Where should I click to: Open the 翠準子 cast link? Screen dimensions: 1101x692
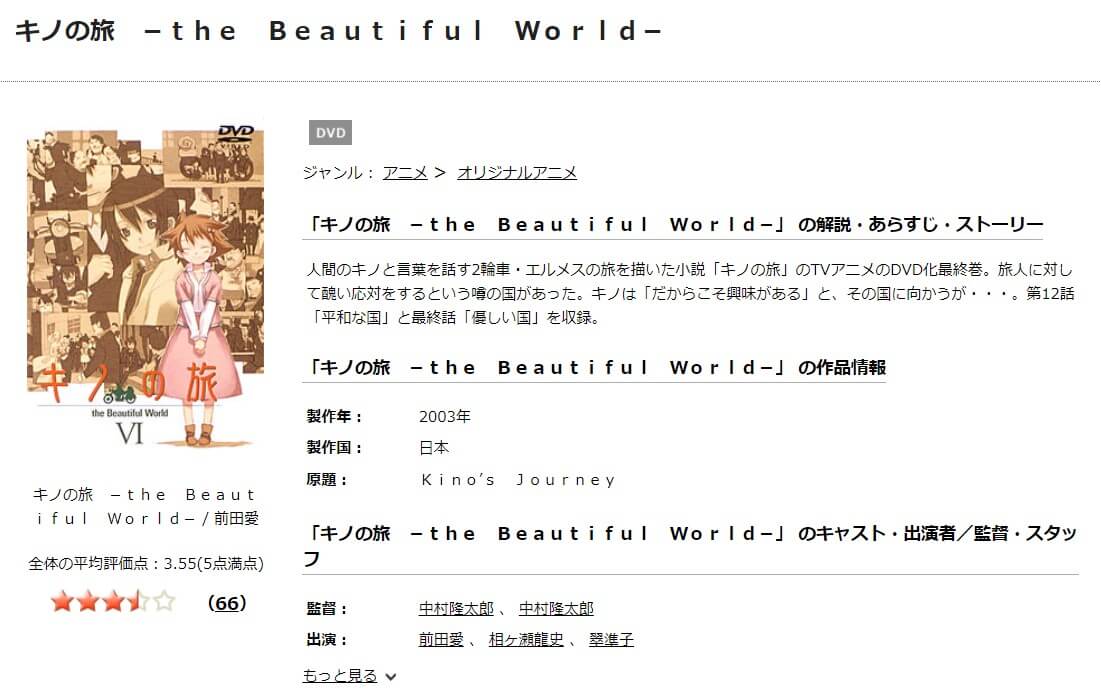[x=611, y=639]
